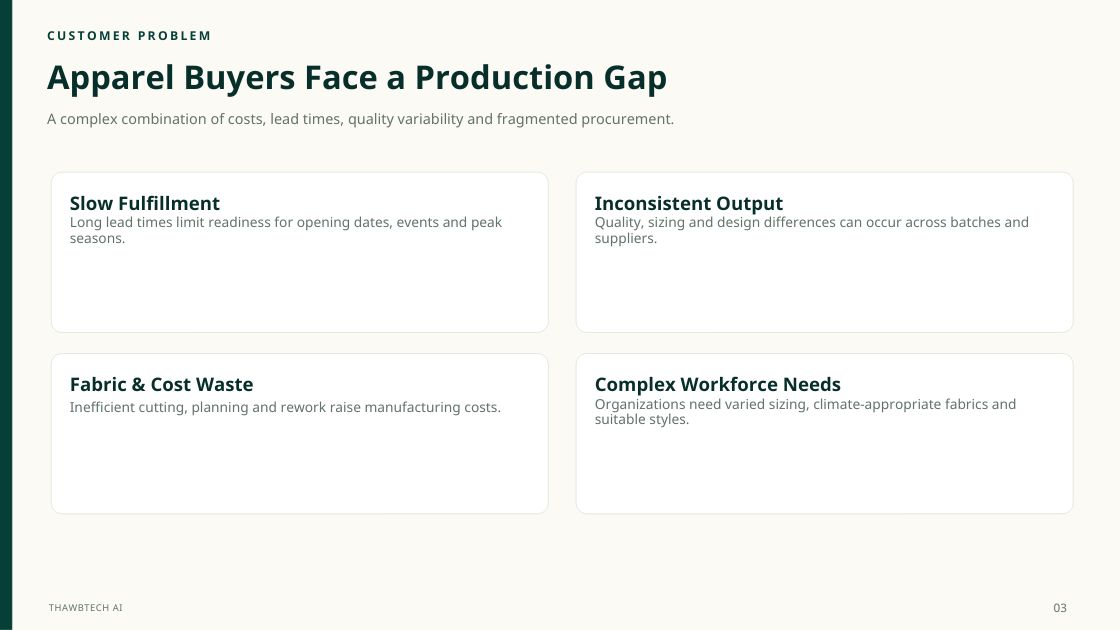Click the 03 slide page number
Screen dimensions: 1120x630
click(1060, 608)
